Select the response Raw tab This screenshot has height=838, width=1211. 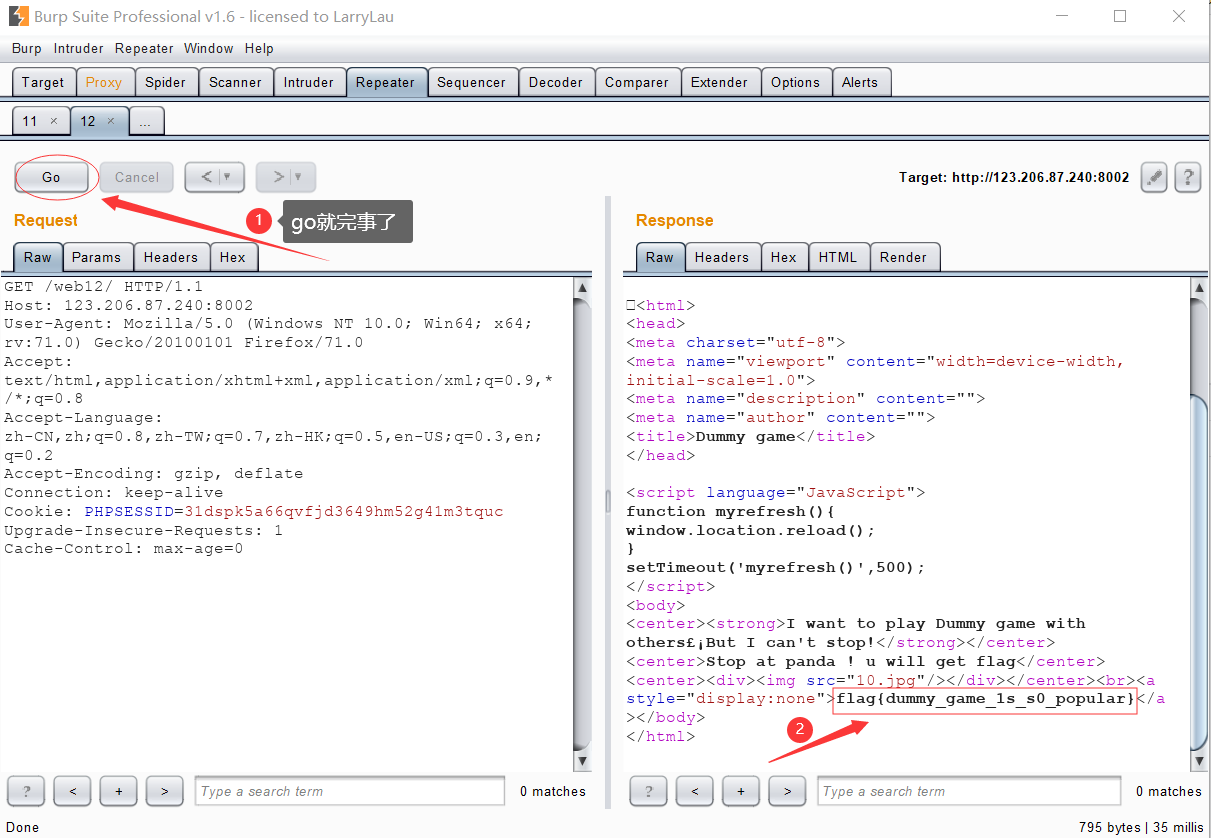(660, 257)
